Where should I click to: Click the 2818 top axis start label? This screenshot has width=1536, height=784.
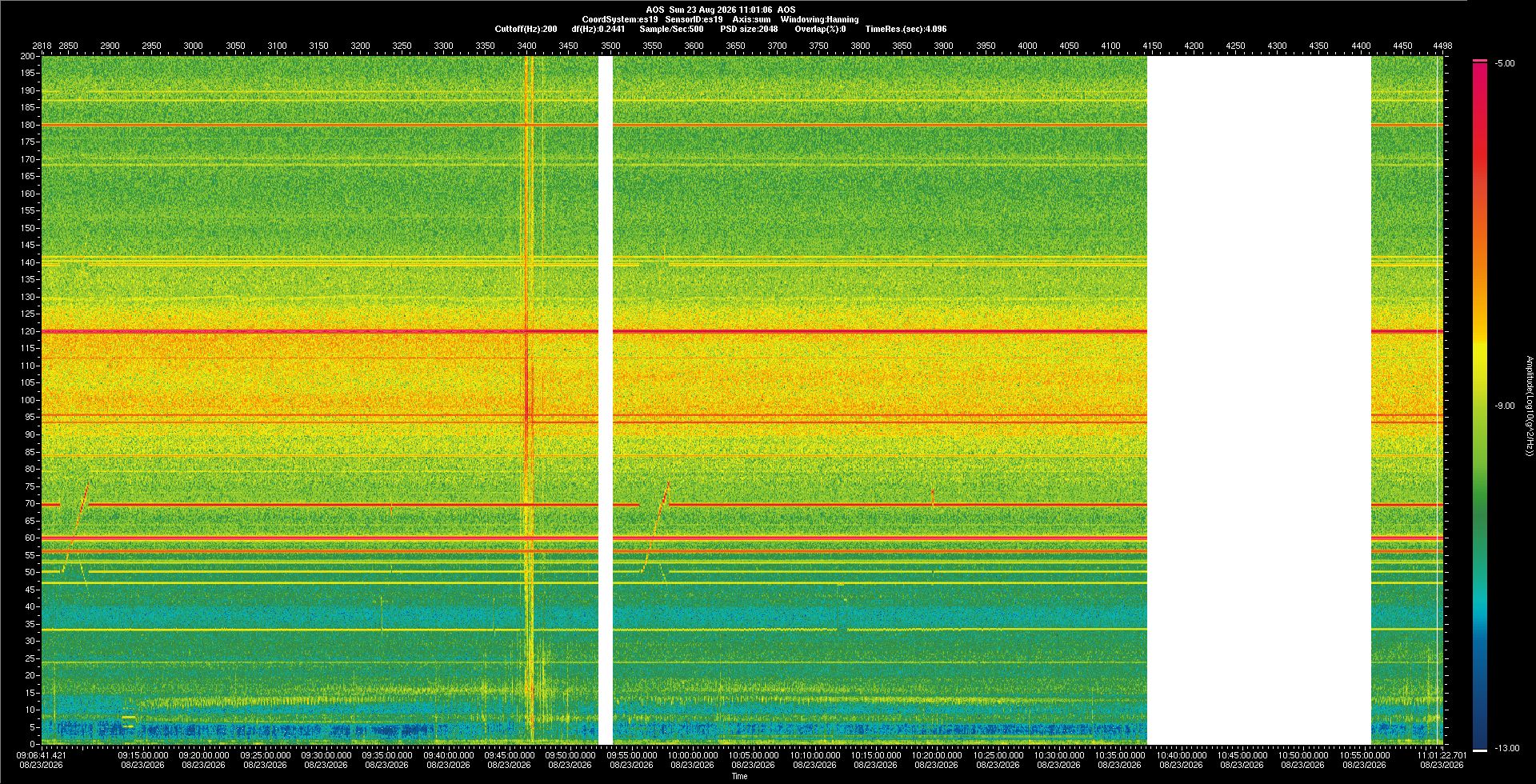click(x=42, y=46)
